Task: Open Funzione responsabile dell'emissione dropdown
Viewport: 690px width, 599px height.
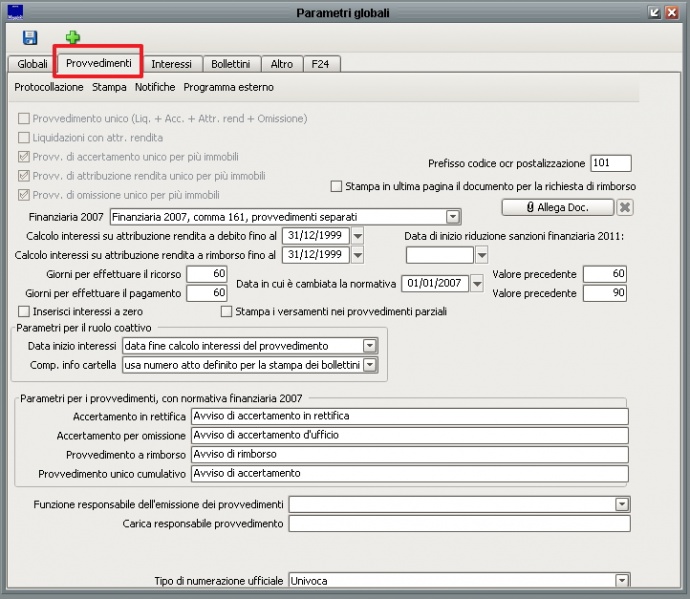Action: [623, 504]
